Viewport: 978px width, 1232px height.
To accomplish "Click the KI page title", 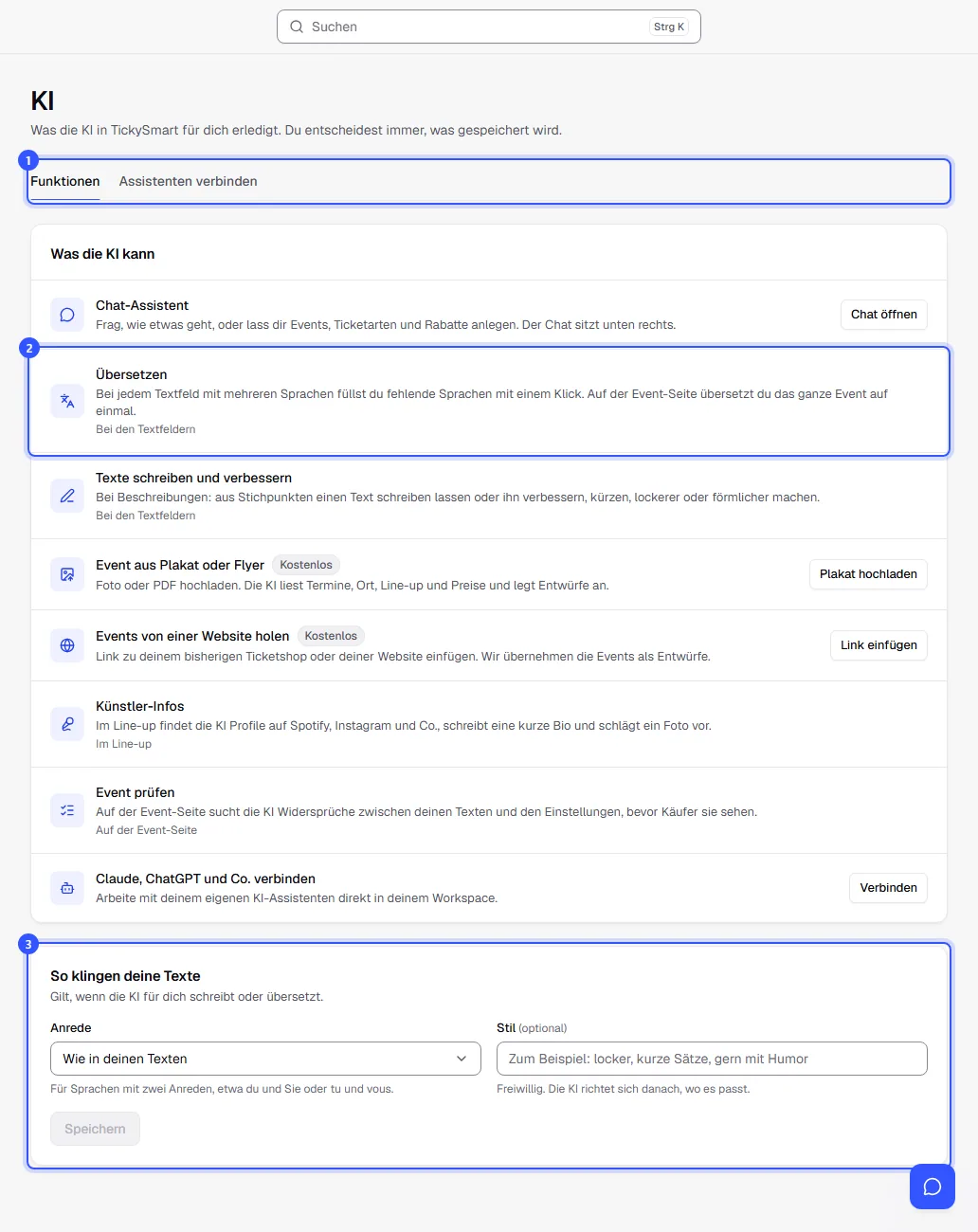I will pyautogui.click(x=43, y=101).
